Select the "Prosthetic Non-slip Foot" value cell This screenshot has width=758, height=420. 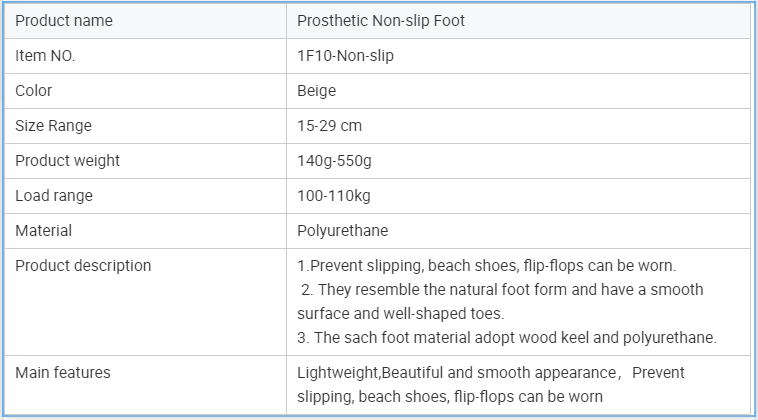pyautogui.click(x=518, y=21)
